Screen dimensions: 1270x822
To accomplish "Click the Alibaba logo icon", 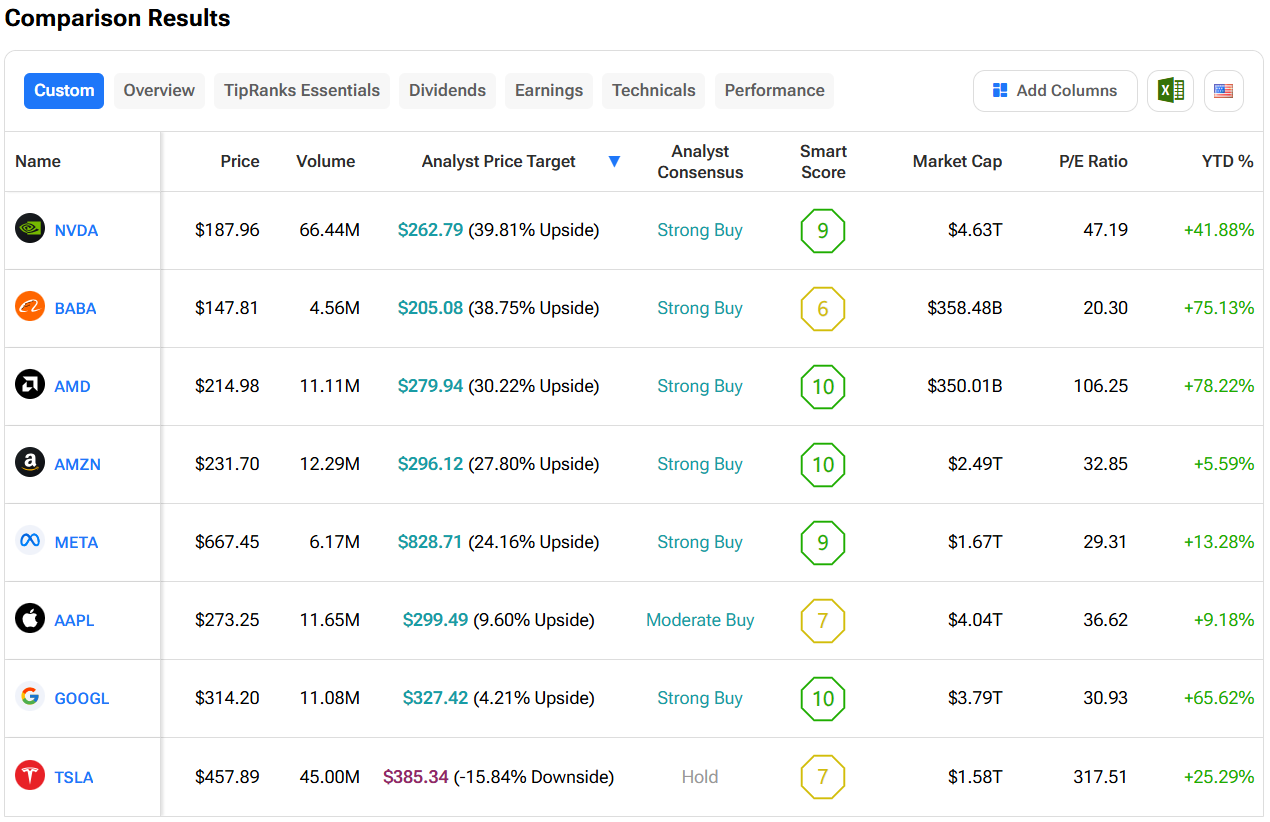I will click(30, 307).
